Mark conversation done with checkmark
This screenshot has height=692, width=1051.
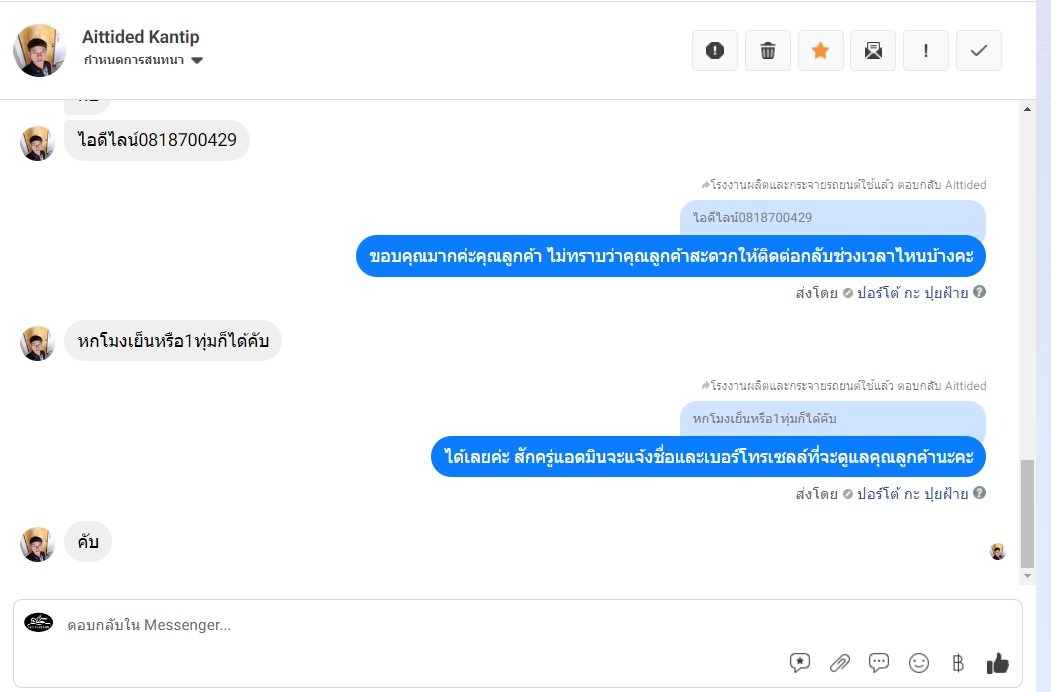pyautogui.click(x=979, y=50)
